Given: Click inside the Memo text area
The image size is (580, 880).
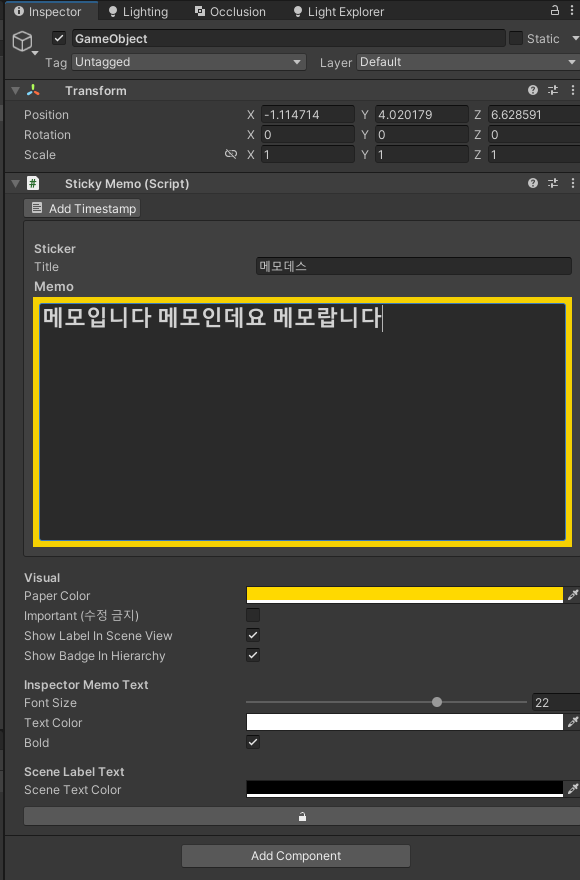Looking at the screenshot, I should (x=302, y=421).
